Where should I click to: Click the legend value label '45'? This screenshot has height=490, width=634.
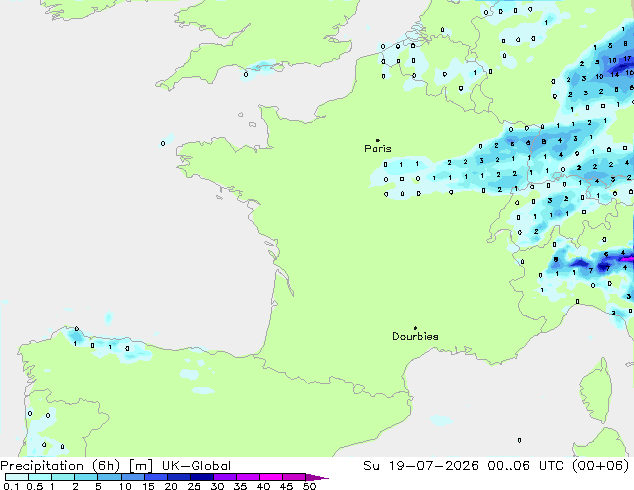pyautogui.click(x=286, y=486)
